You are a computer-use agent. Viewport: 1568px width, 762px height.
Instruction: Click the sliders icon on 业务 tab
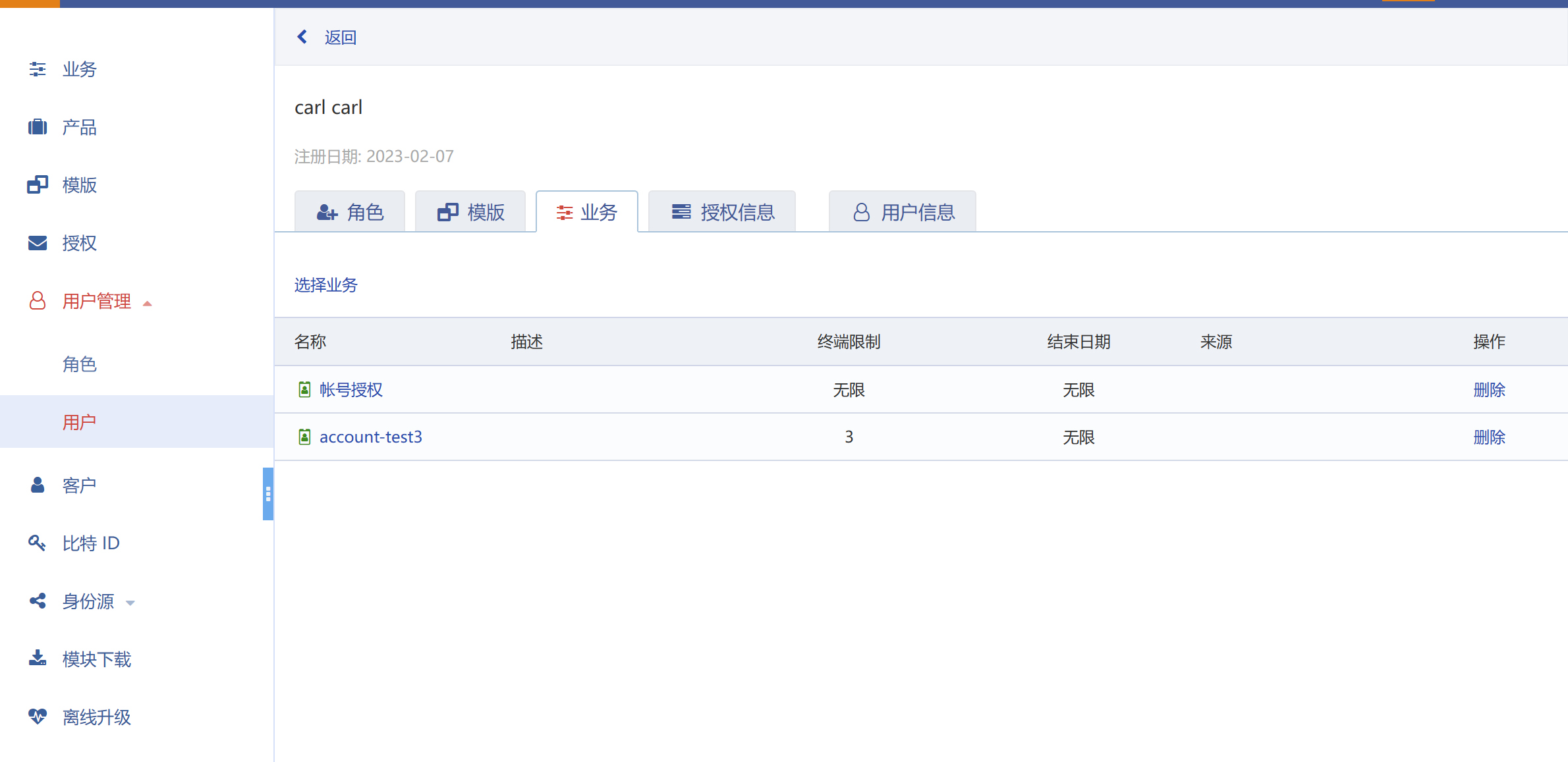click(x=565, y=212)
